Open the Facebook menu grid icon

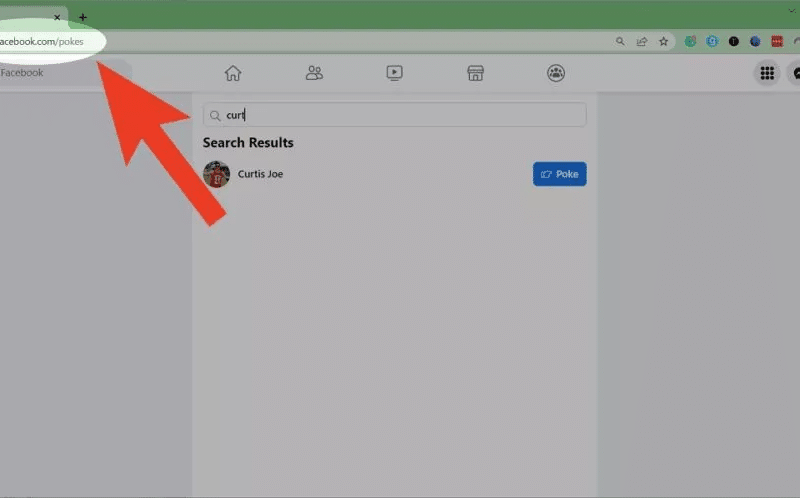[x=767, y=73]
